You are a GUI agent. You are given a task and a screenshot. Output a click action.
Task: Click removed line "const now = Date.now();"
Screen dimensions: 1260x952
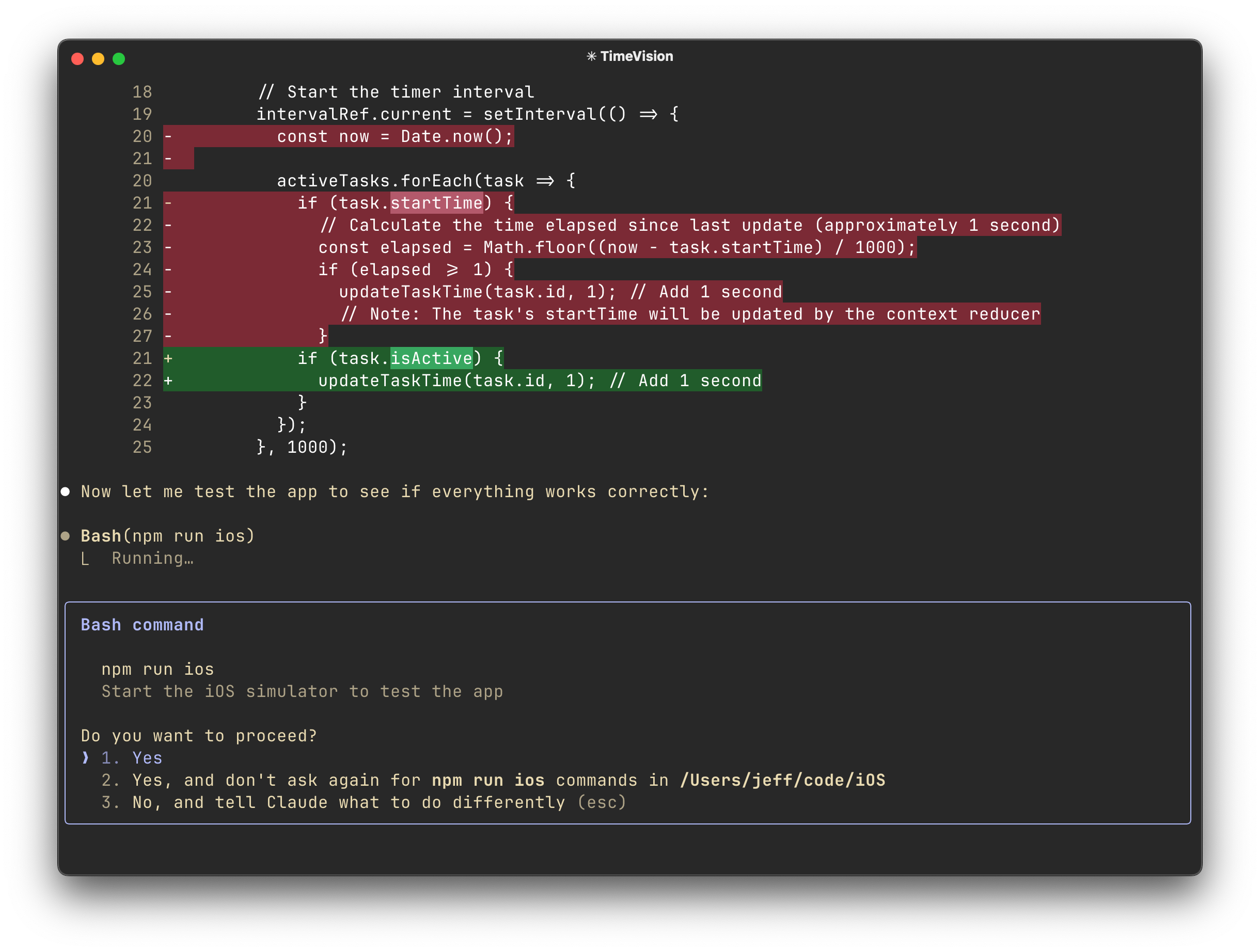click(x=396, y=136)
